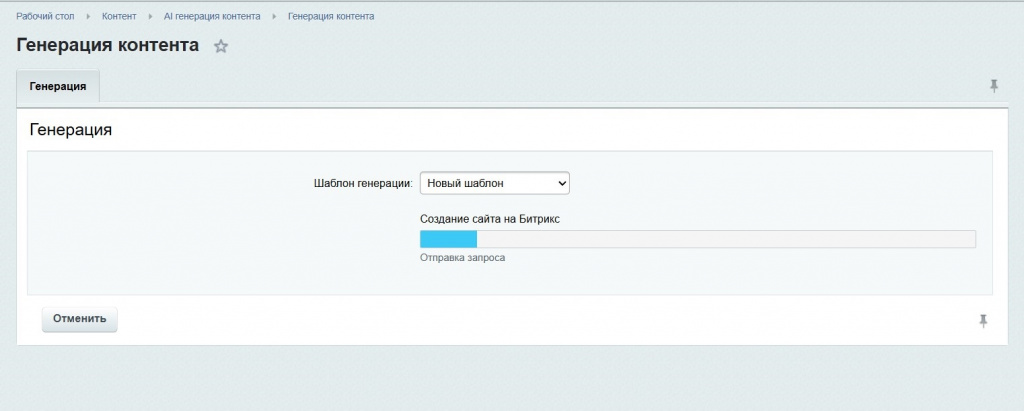Image resolution: width=1024 pixels, height=411 pixels.
Task: Click the pin icon in the Отменить row
Action: [x=983, y=320]
